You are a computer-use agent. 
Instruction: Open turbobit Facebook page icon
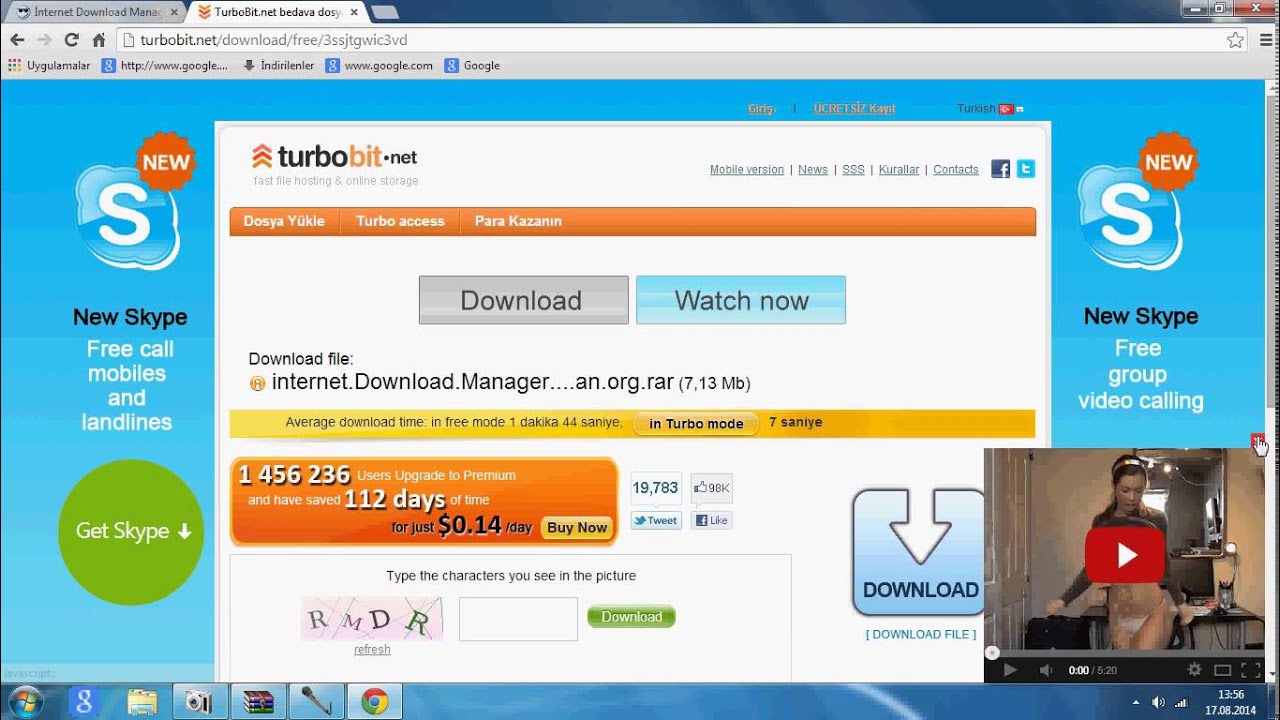1000,169
